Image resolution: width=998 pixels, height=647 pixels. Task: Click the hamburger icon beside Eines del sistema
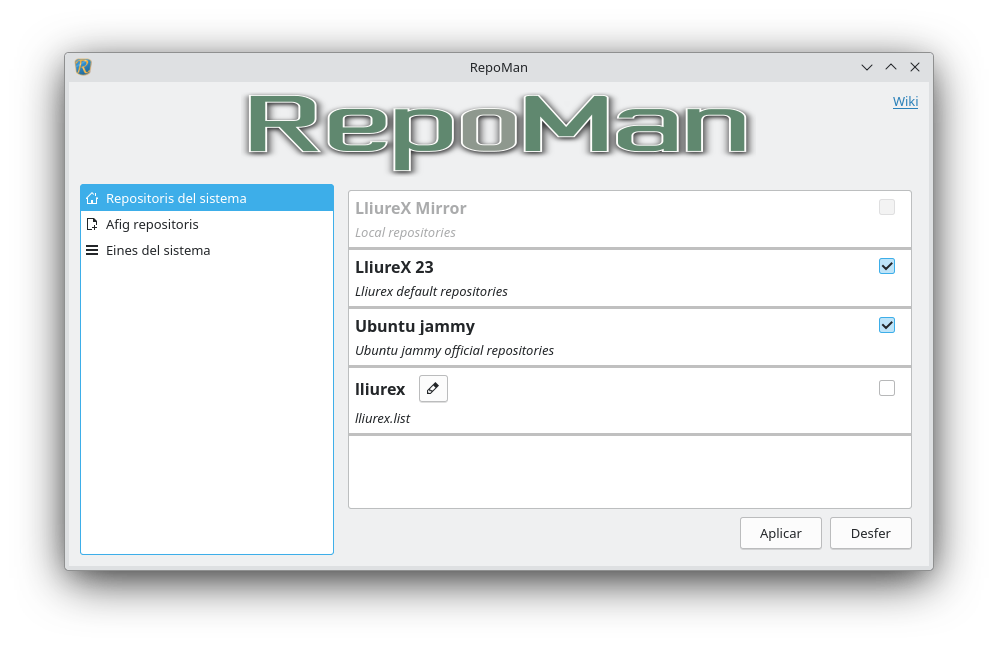(92, 251)
